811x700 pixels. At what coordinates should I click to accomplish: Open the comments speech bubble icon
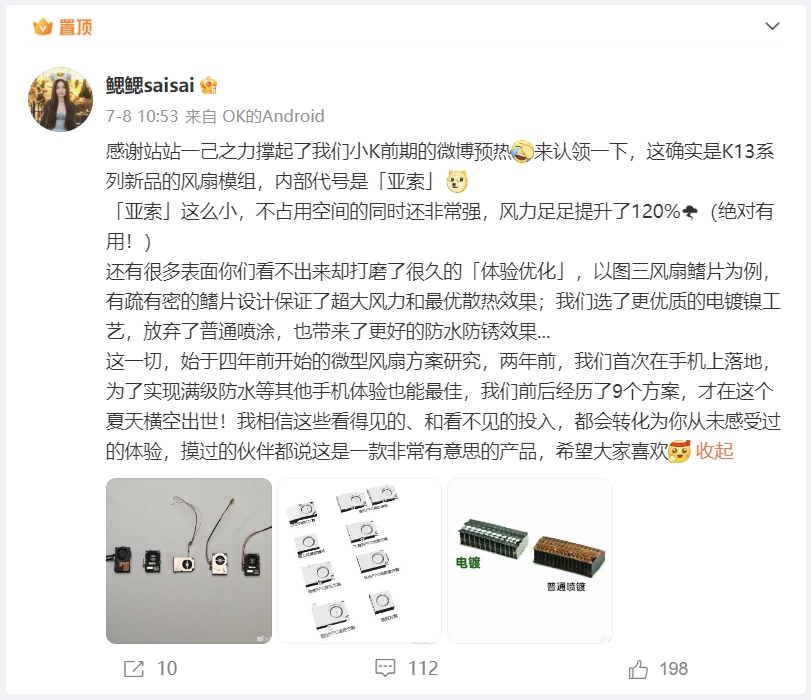click(385, 668)
